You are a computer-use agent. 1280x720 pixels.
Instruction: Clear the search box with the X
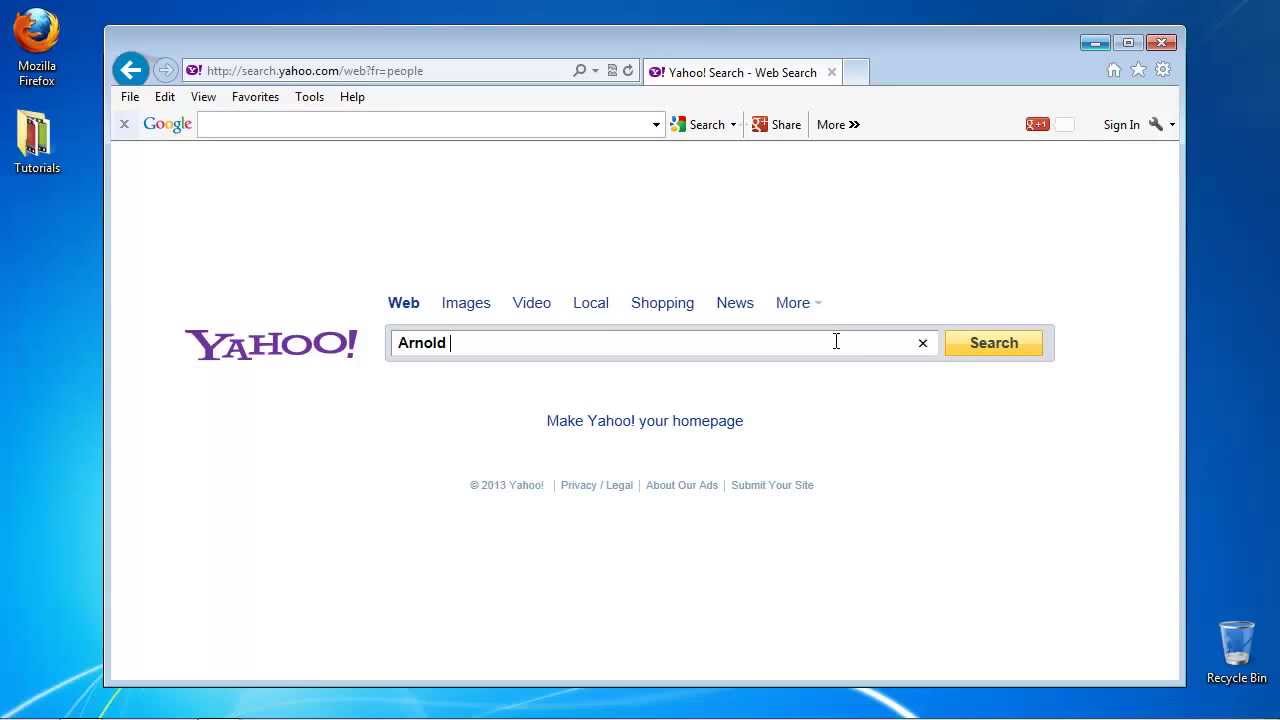click(922, 343)
